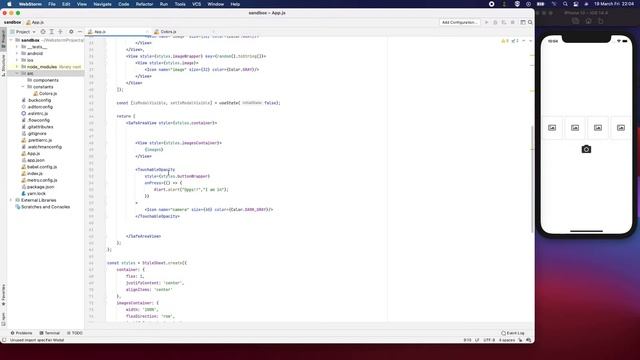640x360 pixels.
Task: Click the Expand All icon in Project toolbar
Action: (51, 31)
